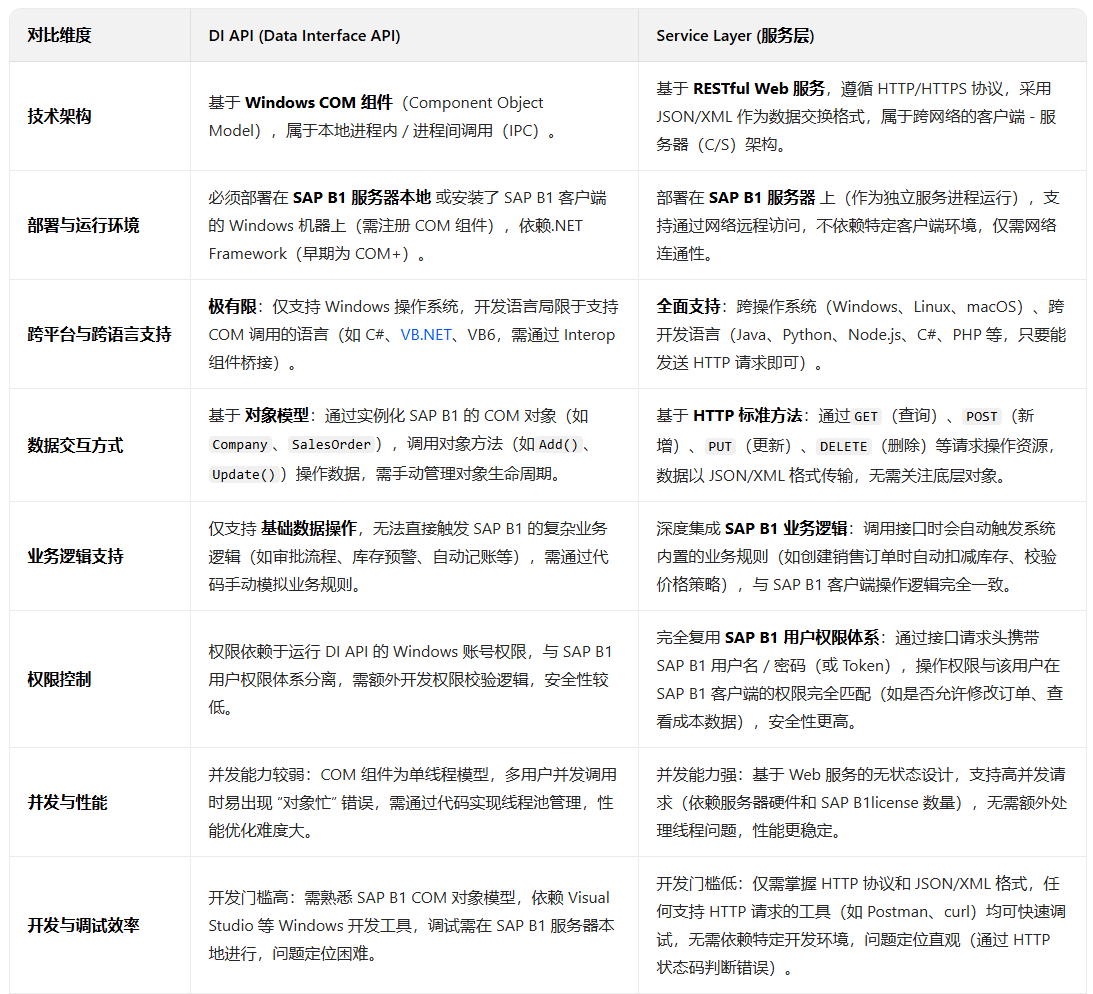1093x994 pixels.
Task: Click the 'PUT' code snippet
Action: click(719, 447)
